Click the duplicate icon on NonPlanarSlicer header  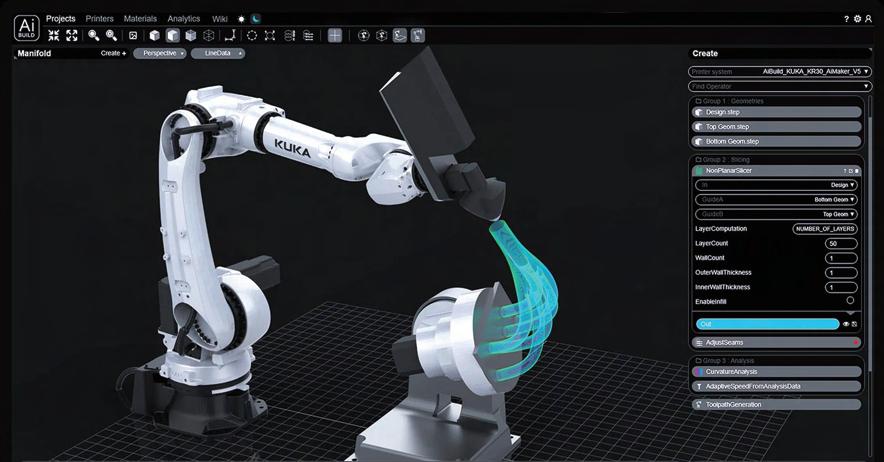[x=851, y=171]
